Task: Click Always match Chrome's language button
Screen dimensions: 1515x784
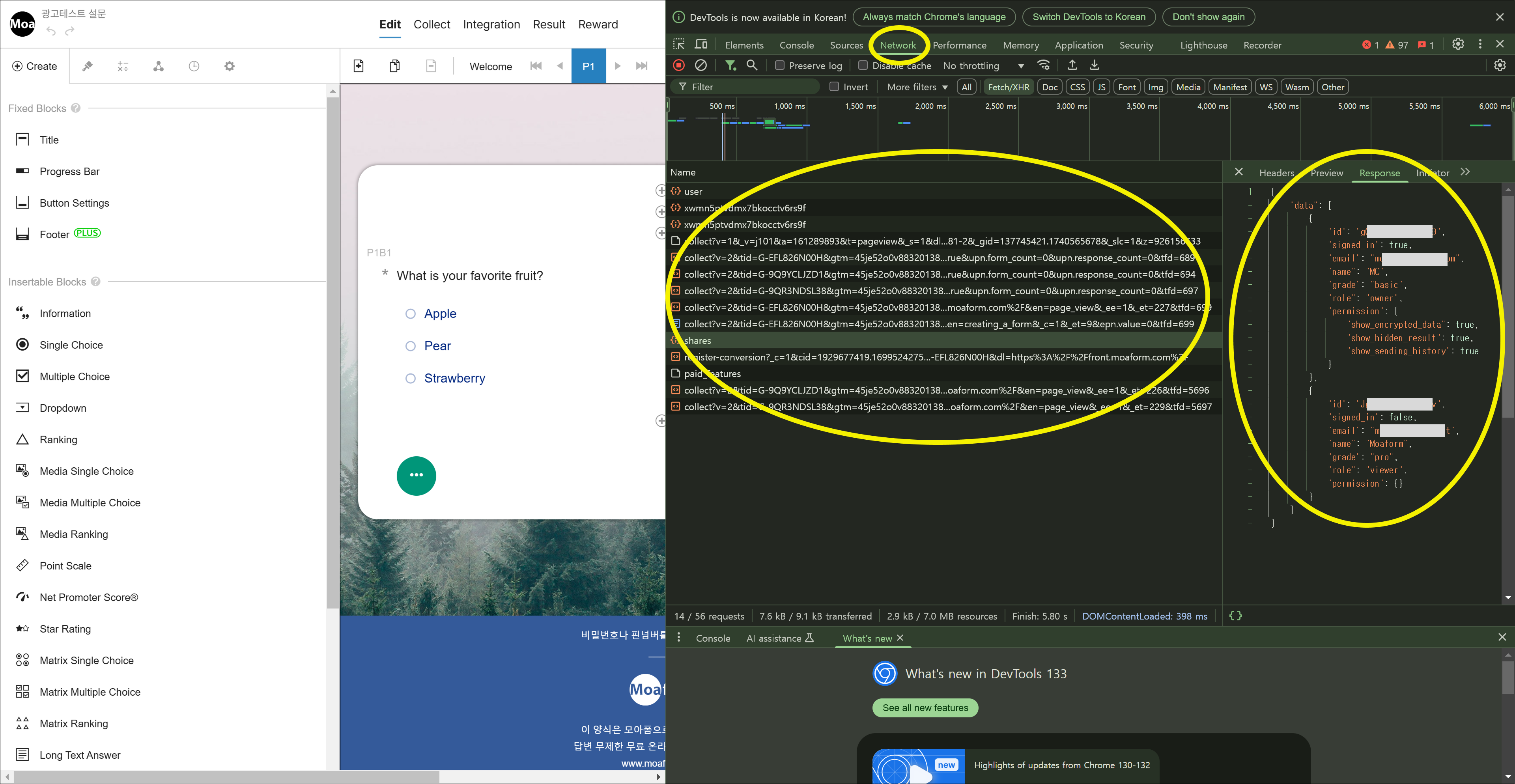Action: [934, 17]
